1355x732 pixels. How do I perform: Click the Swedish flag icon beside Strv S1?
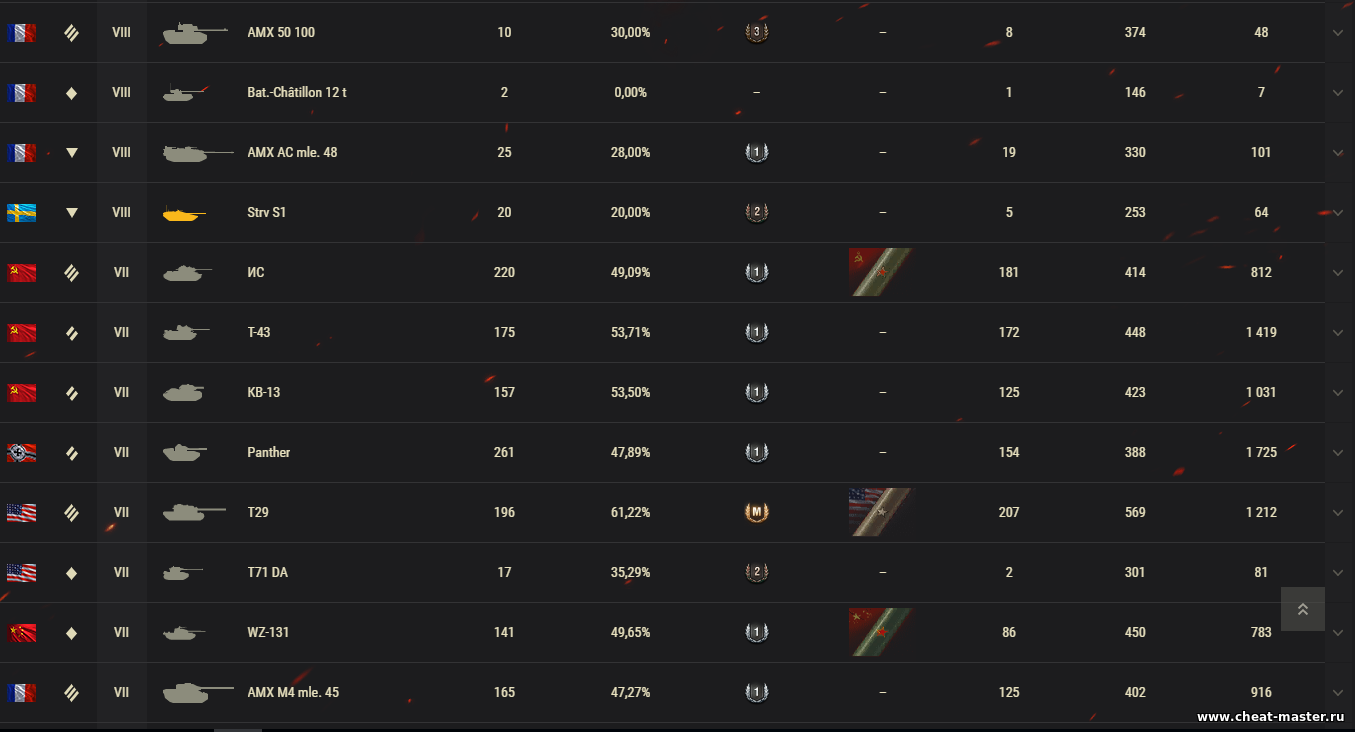tap(21, 213)
